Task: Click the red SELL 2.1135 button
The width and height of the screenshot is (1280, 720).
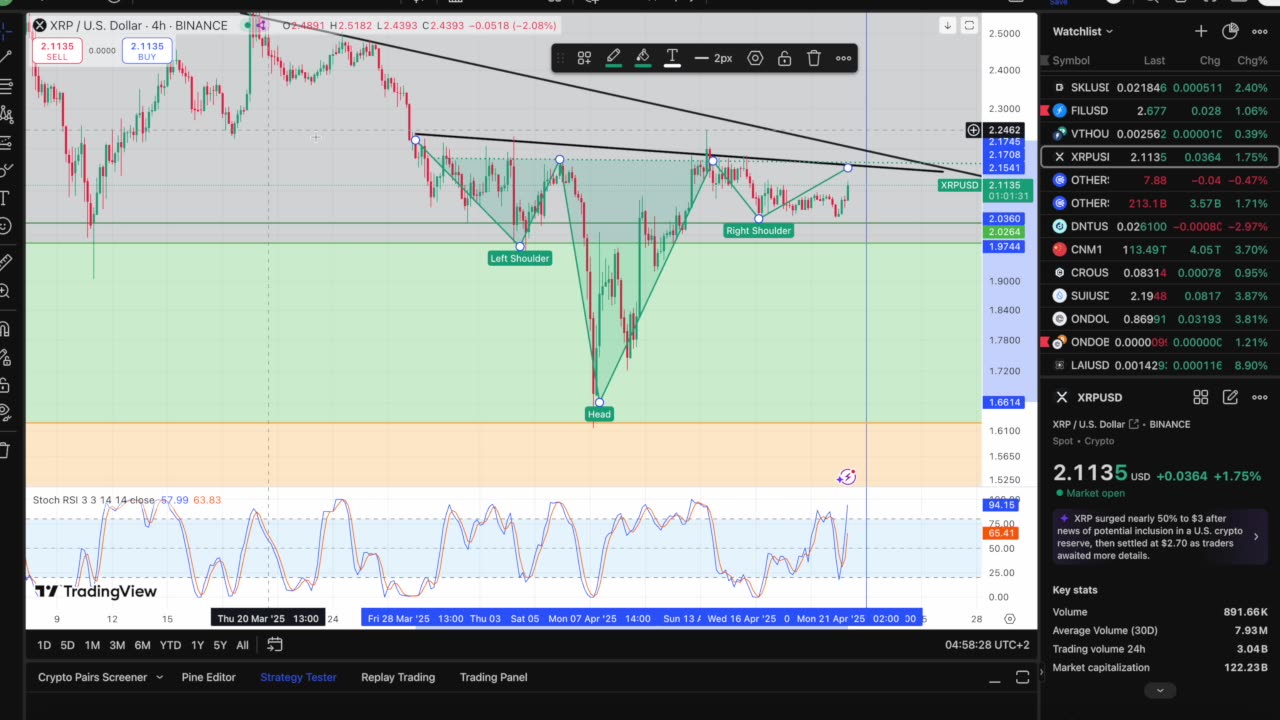Action: click(57, 51)
